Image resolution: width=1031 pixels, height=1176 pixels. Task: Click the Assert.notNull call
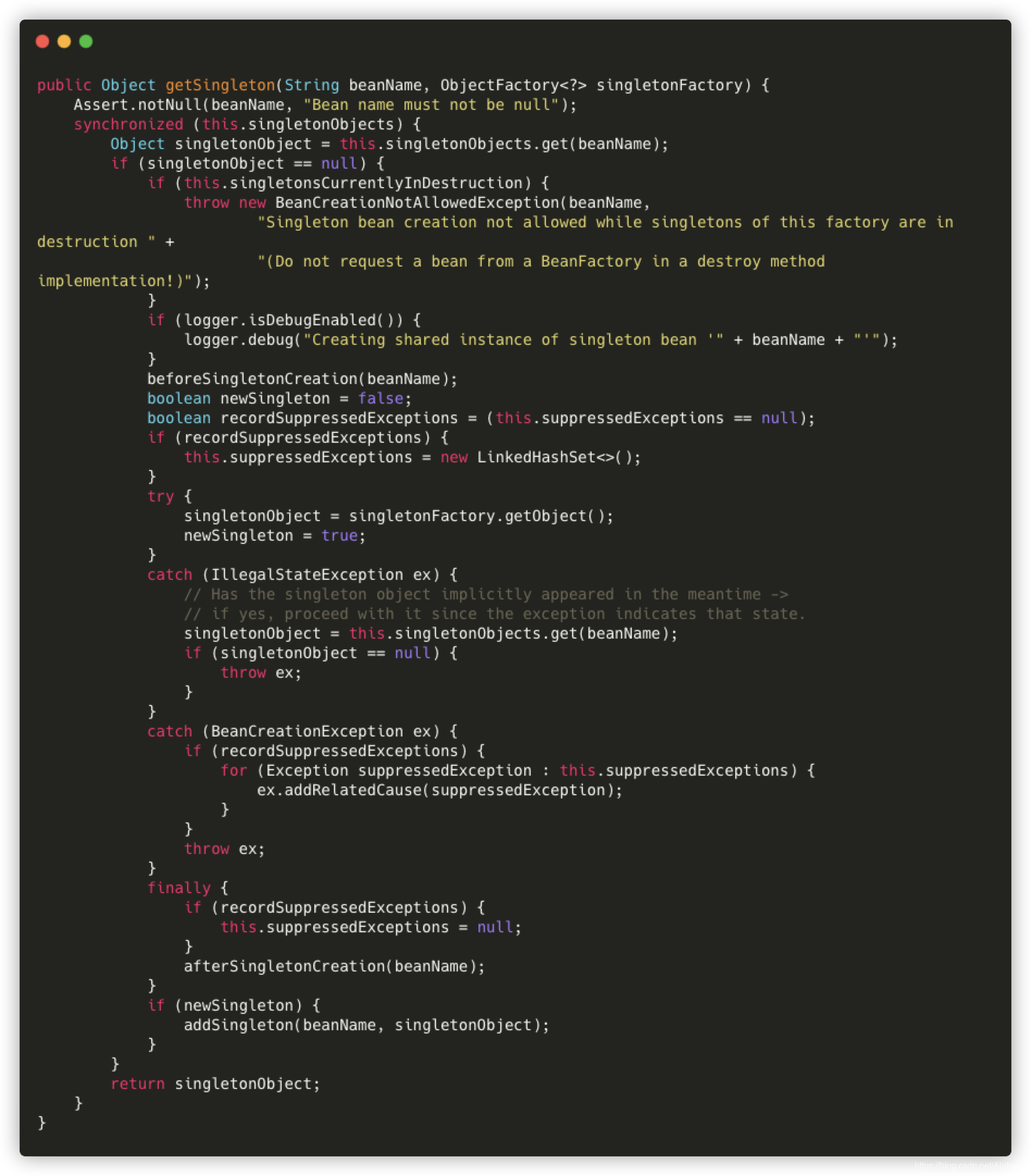325,105
